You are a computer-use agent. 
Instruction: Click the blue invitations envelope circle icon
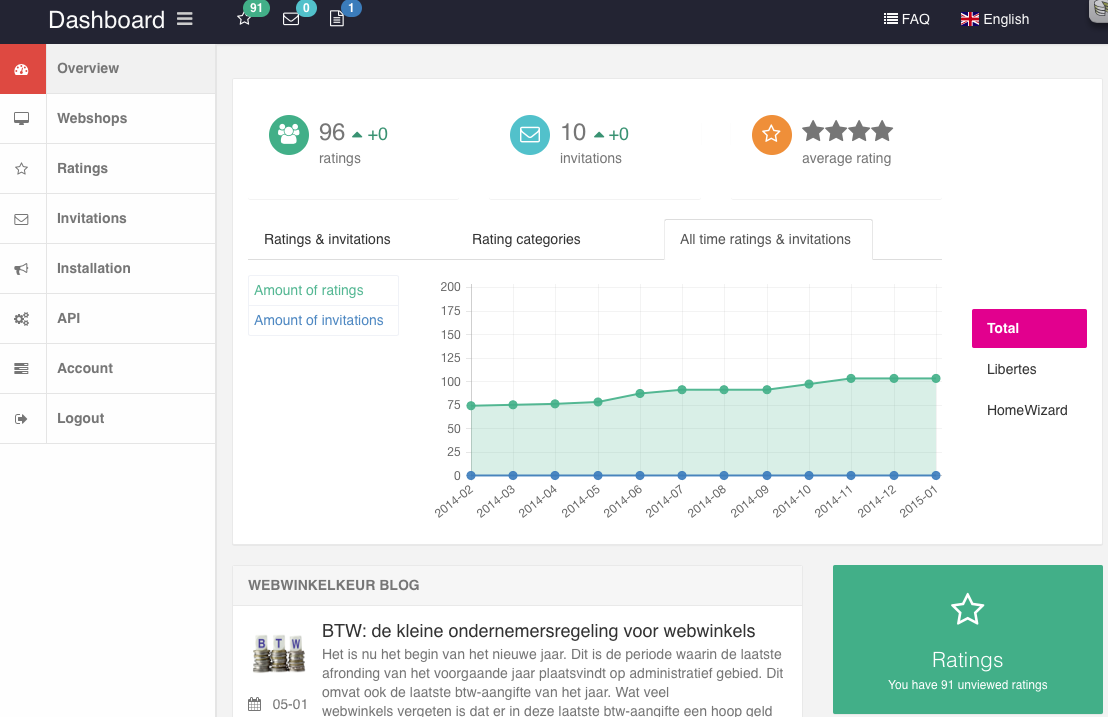click(x=530, y=135)
